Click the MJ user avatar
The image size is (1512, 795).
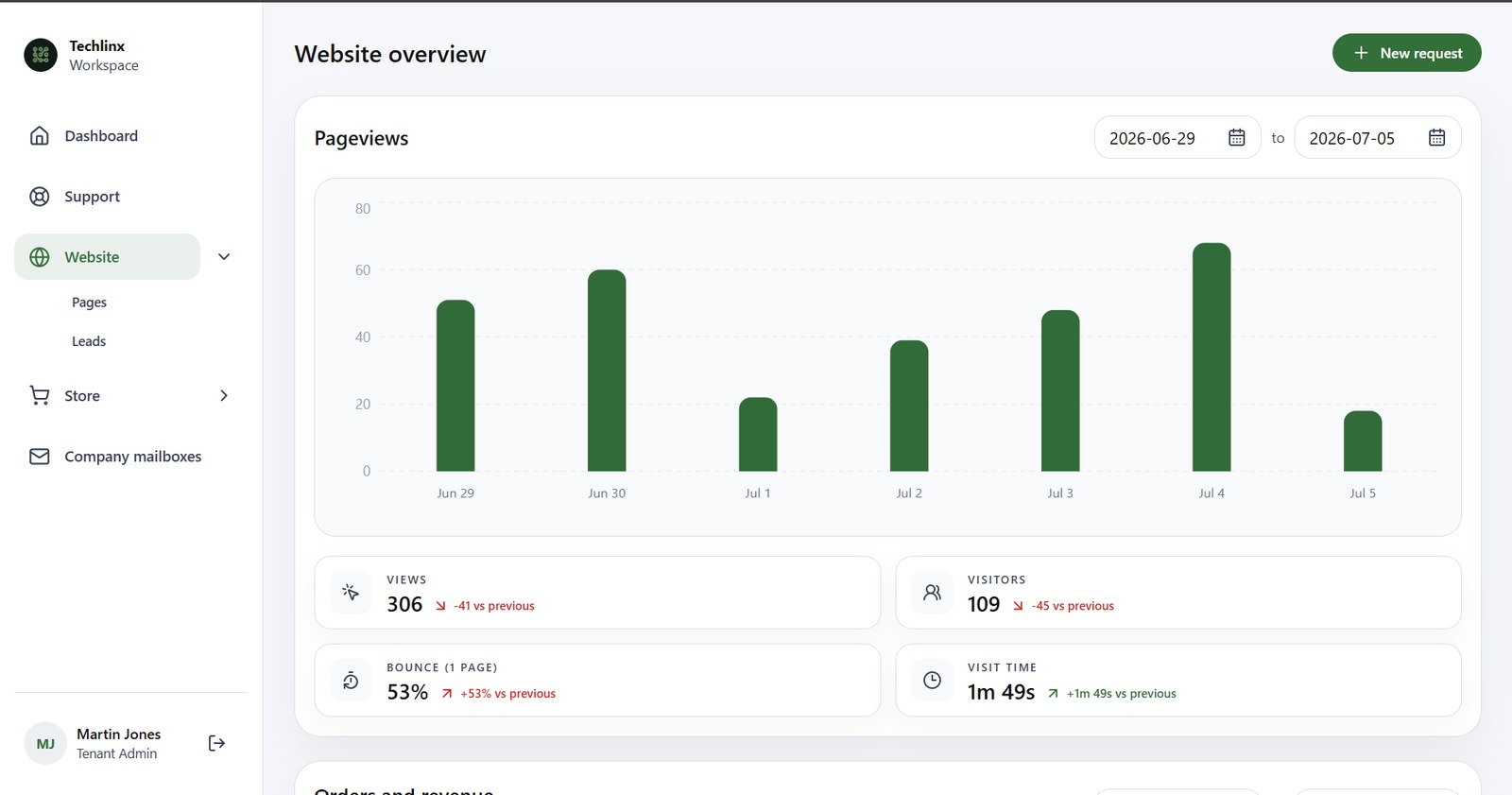[45, 744]
